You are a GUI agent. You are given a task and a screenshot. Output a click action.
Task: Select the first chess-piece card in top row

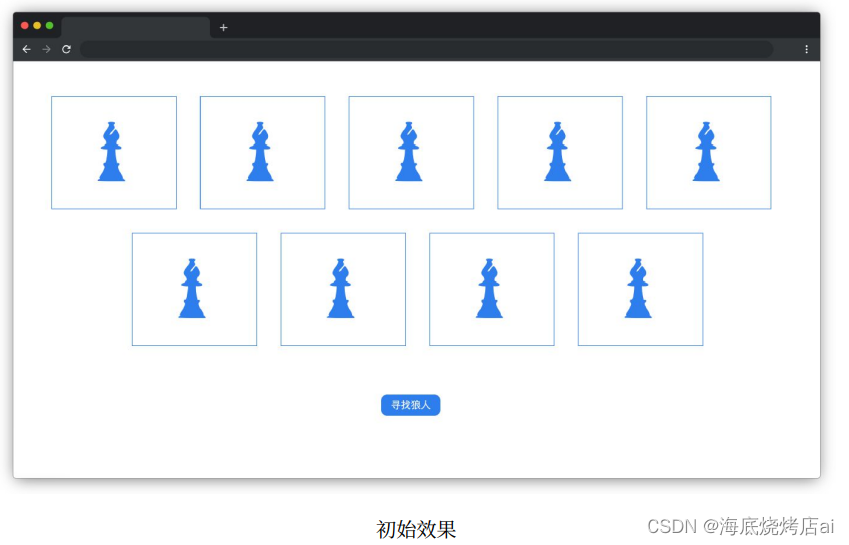[x=114, y=153]
